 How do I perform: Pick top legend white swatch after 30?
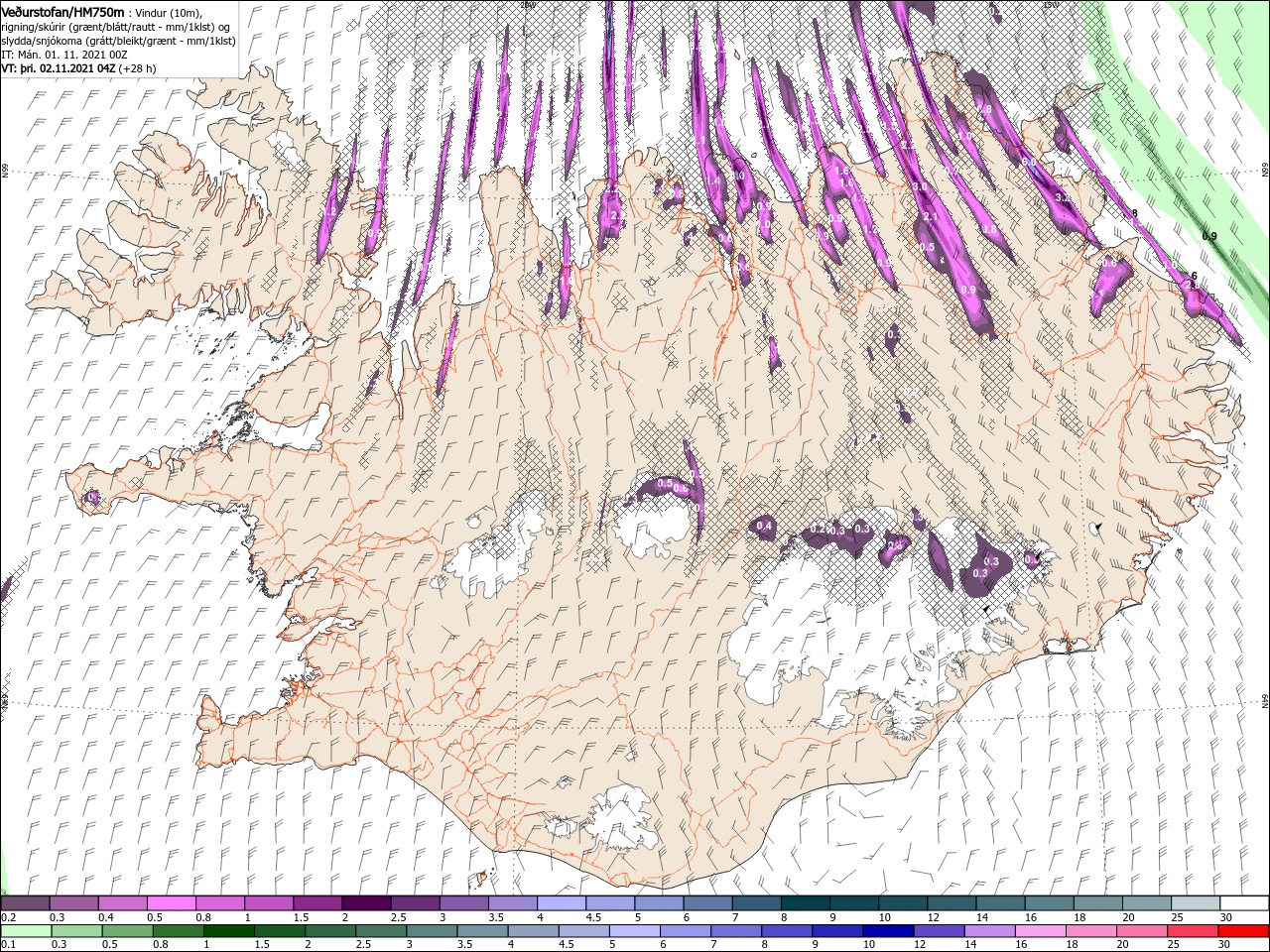click(x=1245, y=902)
